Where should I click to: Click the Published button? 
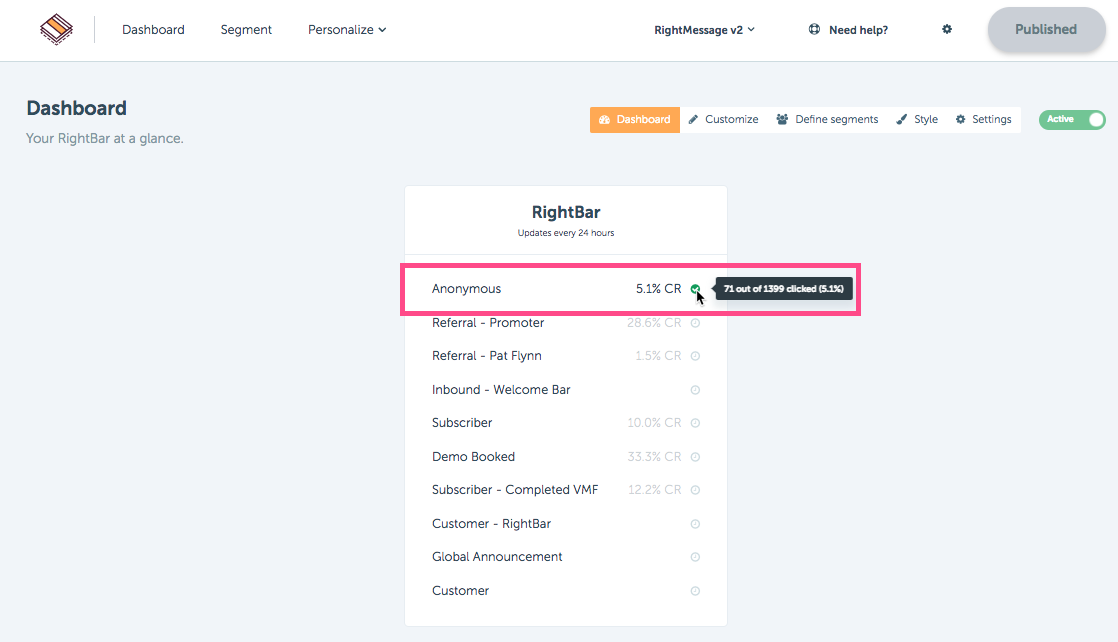coord(1046,29)
